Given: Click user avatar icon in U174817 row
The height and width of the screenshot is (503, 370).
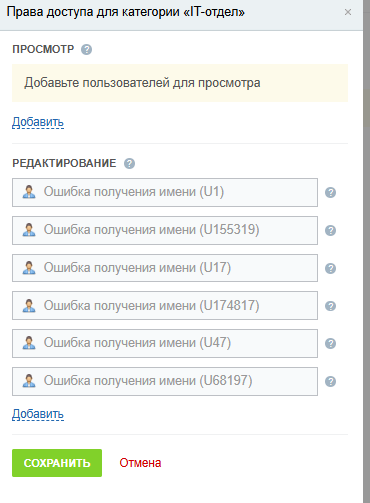Looking at the screenshot, I should [29, 306].
